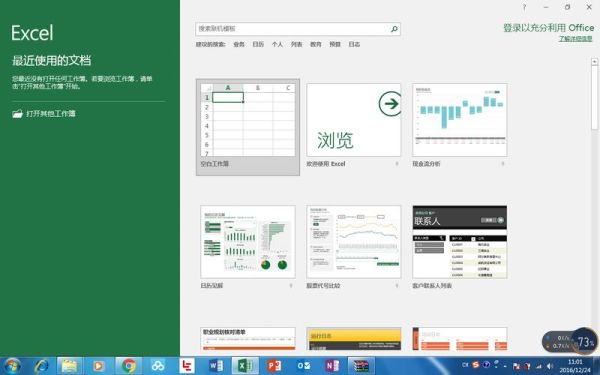Launch Internet Explorer from the taskbar
Viewport: 600px width, 375px height.
click(41, 366)
